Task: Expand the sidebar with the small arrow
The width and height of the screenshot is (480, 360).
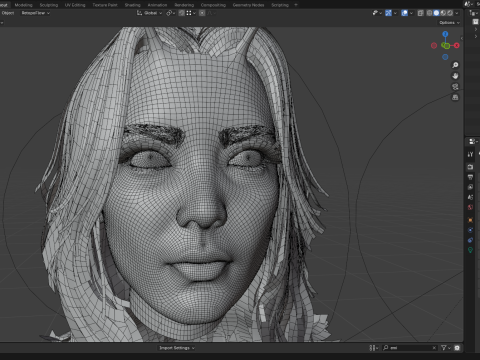Action: point(462,38)
